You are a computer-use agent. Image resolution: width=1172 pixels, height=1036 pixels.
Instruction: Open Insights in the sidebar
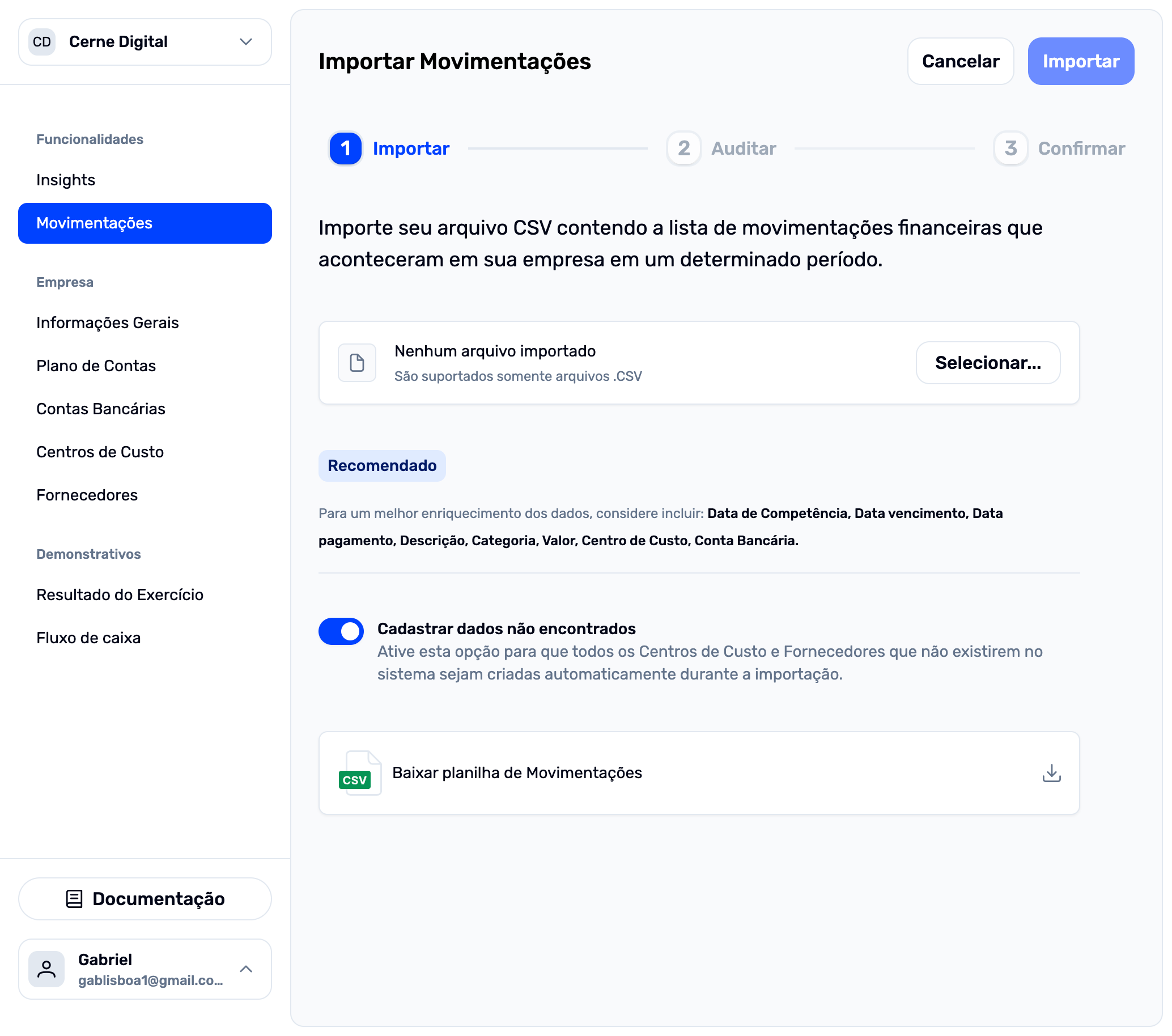(x=66, y=180)
